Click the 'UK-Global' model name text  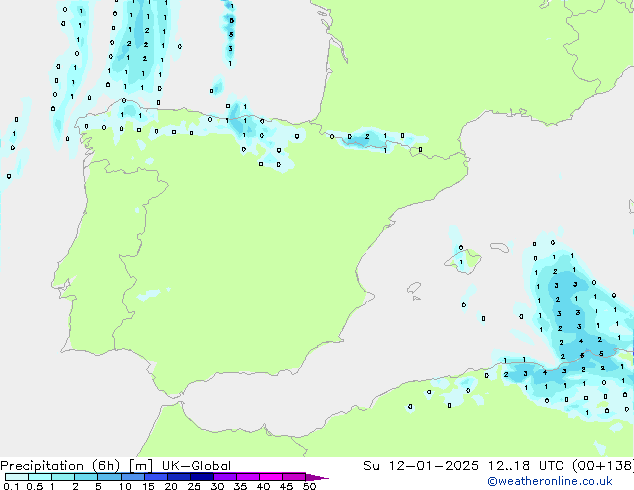coord(197,466)
